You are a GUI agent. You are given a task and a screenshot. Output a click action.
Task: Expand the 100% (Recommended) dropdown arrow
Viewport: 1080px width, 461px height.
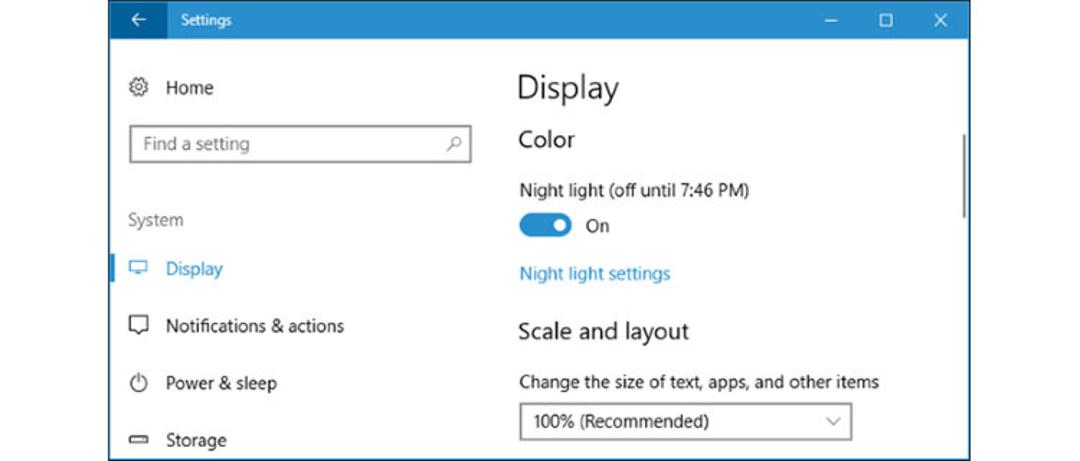click(833, 421)
